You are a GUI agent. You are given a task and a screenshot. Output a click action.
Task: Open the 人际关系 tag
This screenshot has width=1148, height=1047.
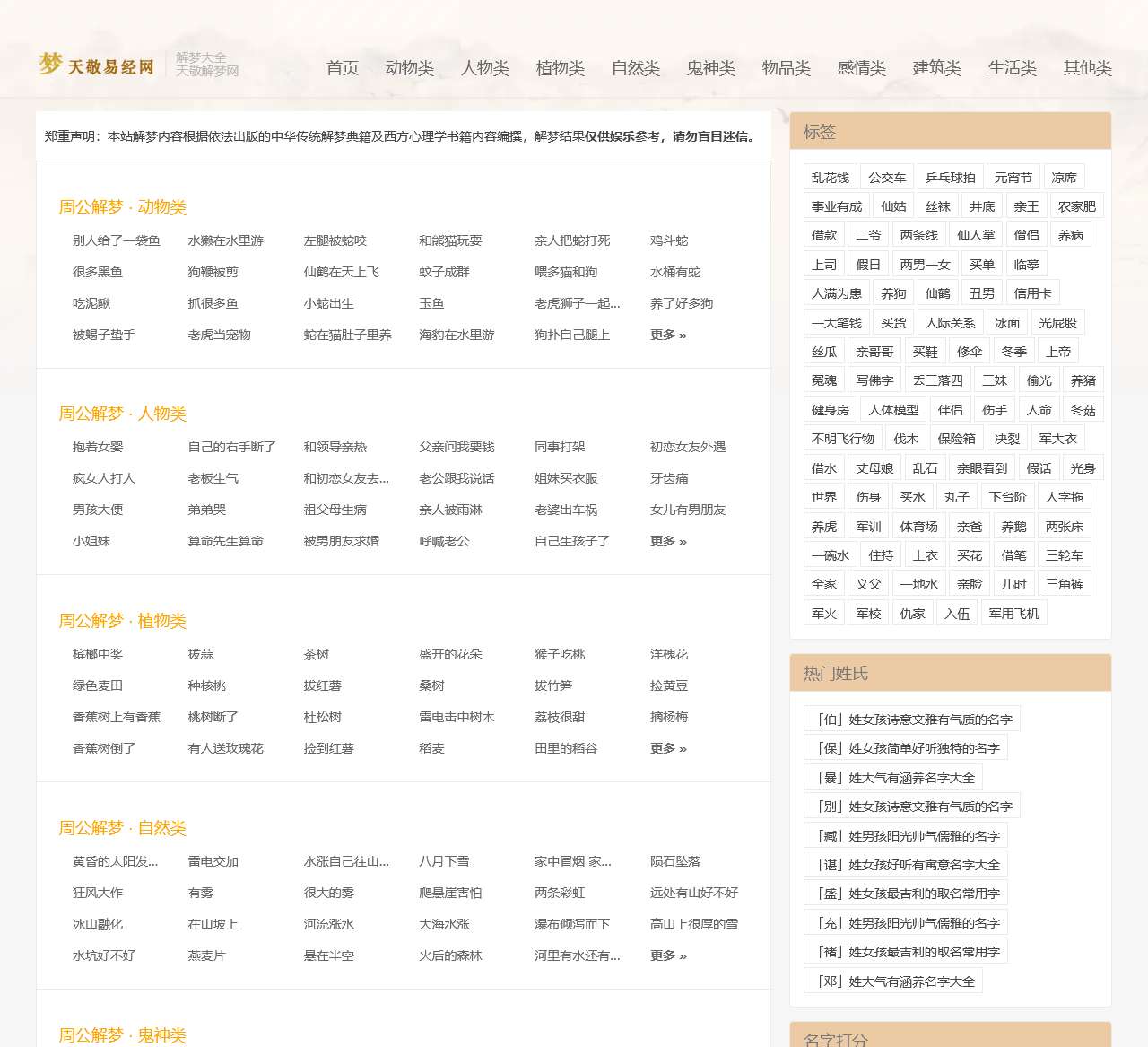(x=951, y=323)
